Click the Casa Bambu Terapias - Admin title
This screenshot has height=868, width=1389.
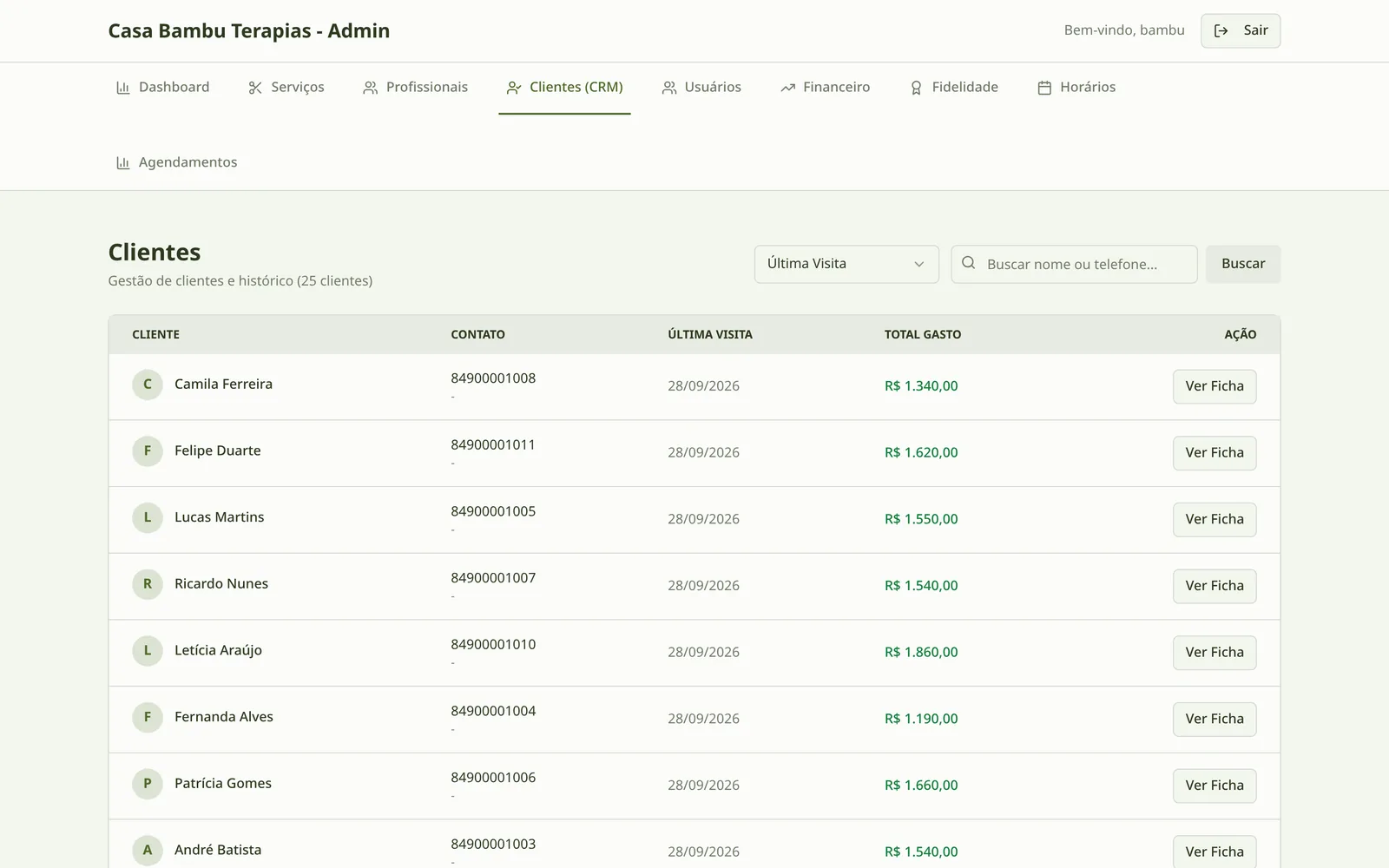[x=249, y=31]
